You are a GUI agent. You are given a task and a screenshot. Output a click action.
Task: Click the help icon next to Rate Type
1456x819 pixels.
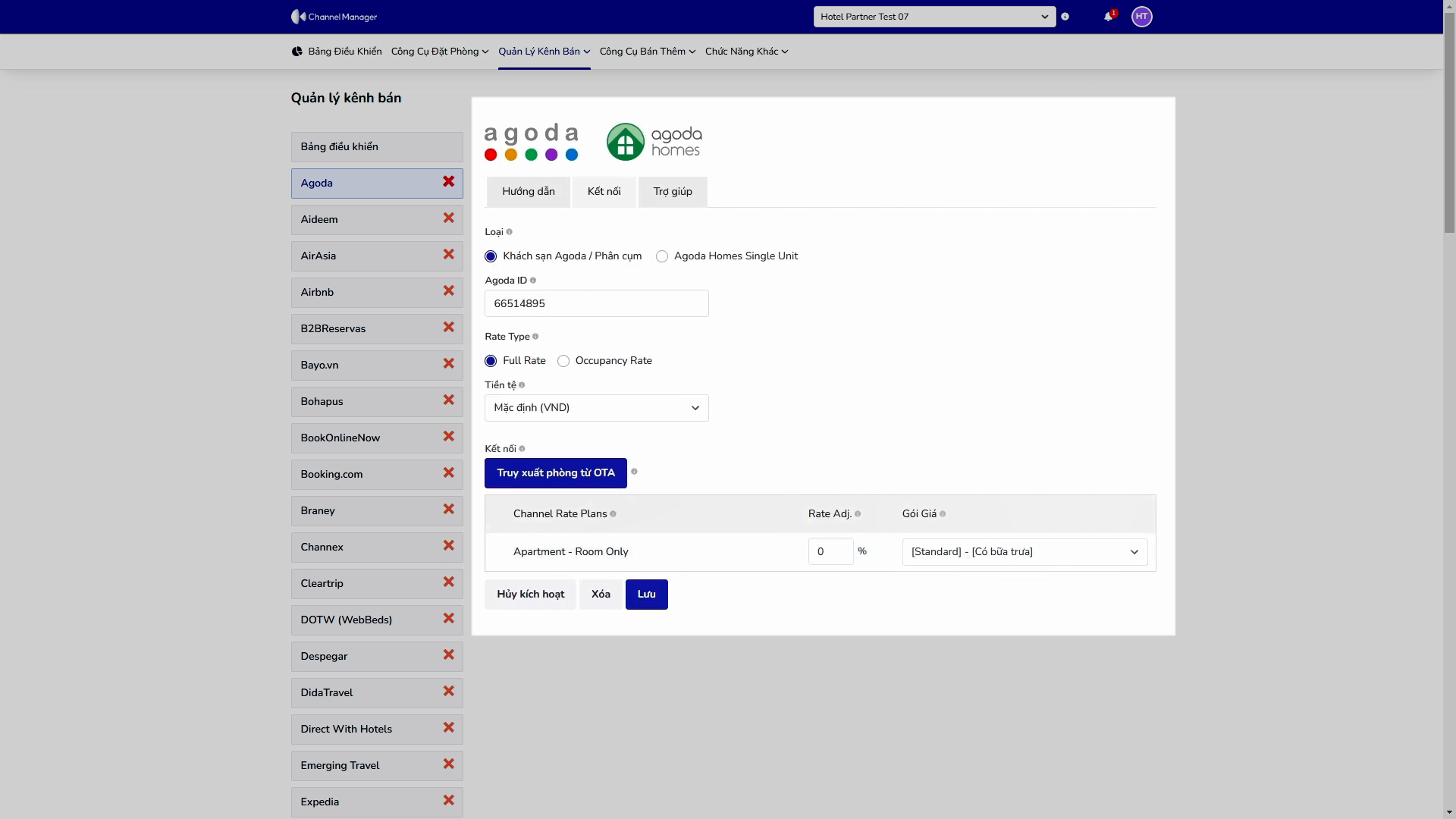coord(535,337)
